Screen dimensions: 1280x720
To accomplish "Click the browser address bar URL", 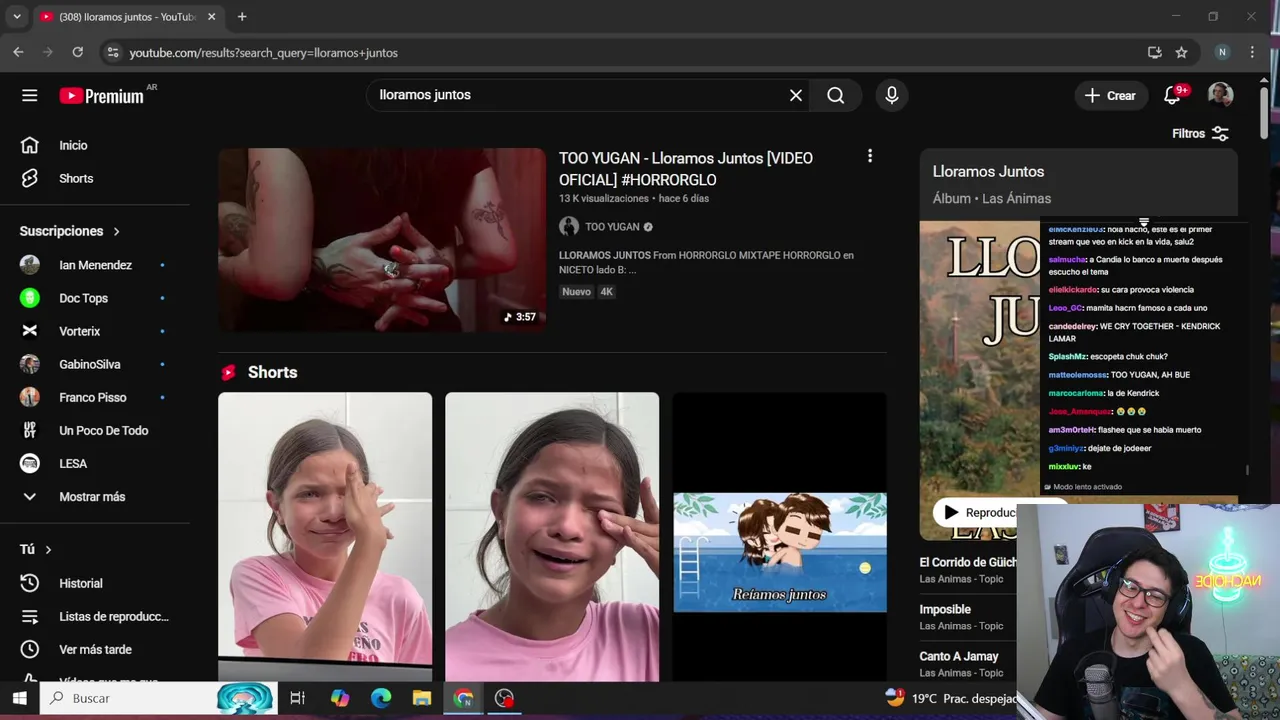I will point(264,53).
